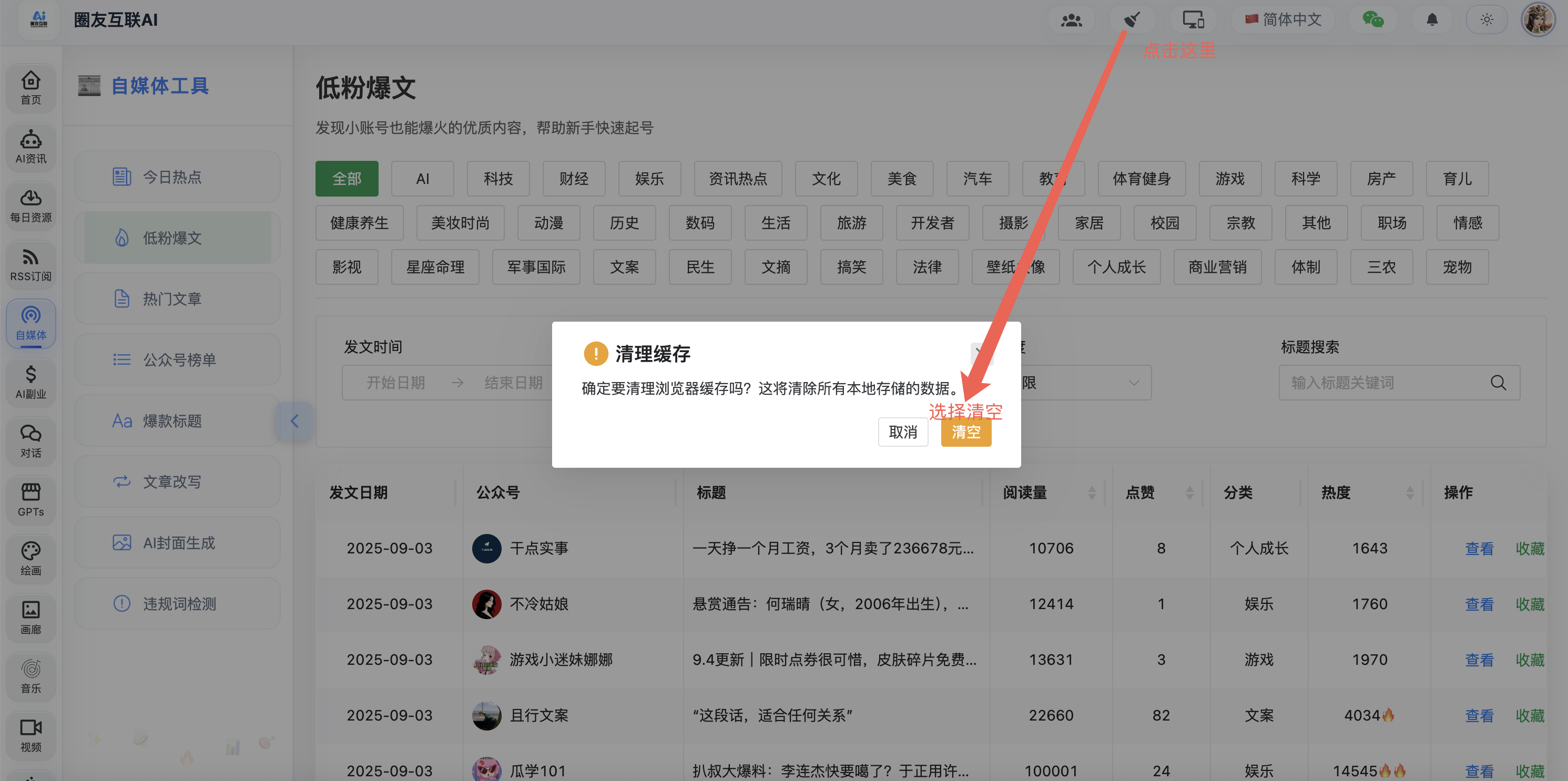The height and width of the screenshot is (781, 1568).
Task: Open 视频 in left sidebar
Action: pos(31,736)
